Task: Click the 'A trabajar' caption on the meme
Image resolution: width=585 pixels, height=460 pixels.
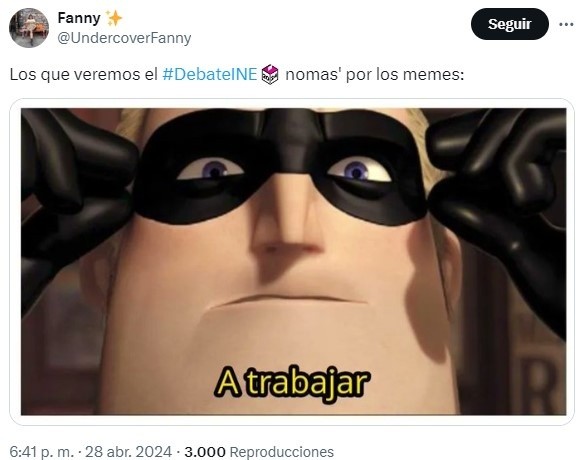Action: click(x=292, y=383)
